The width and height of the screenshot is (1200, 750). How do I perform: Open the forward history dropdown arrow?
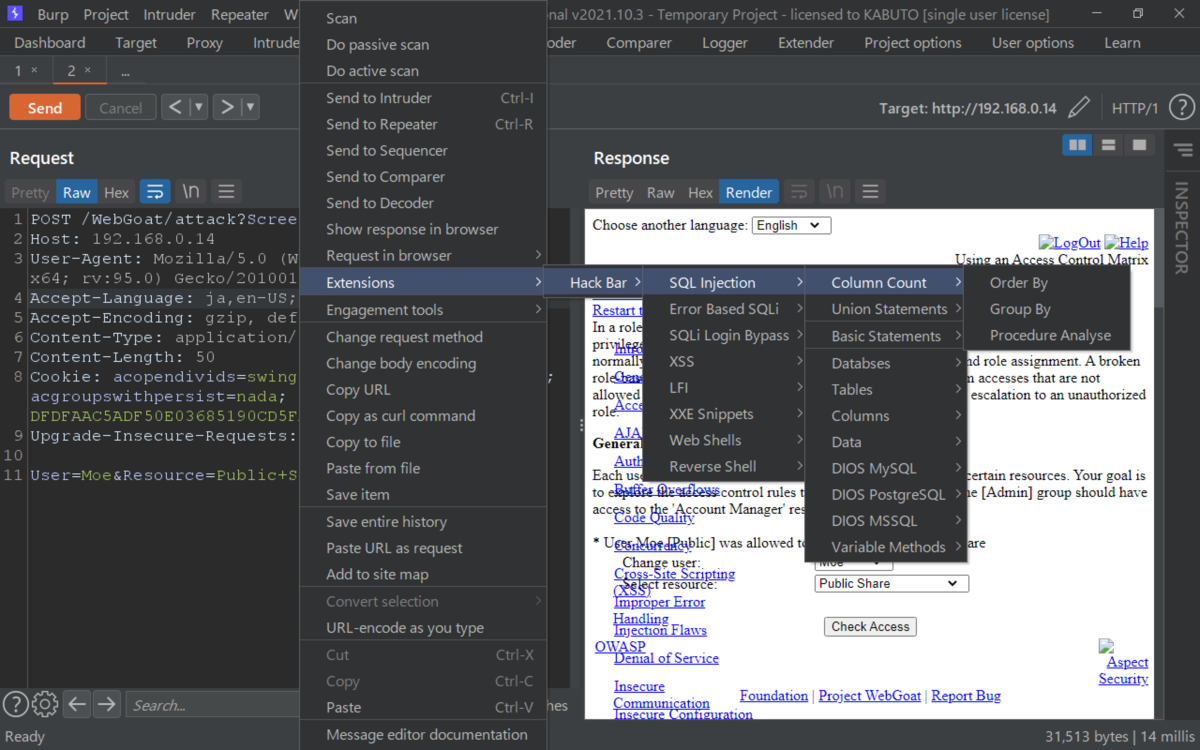(250, 107)
